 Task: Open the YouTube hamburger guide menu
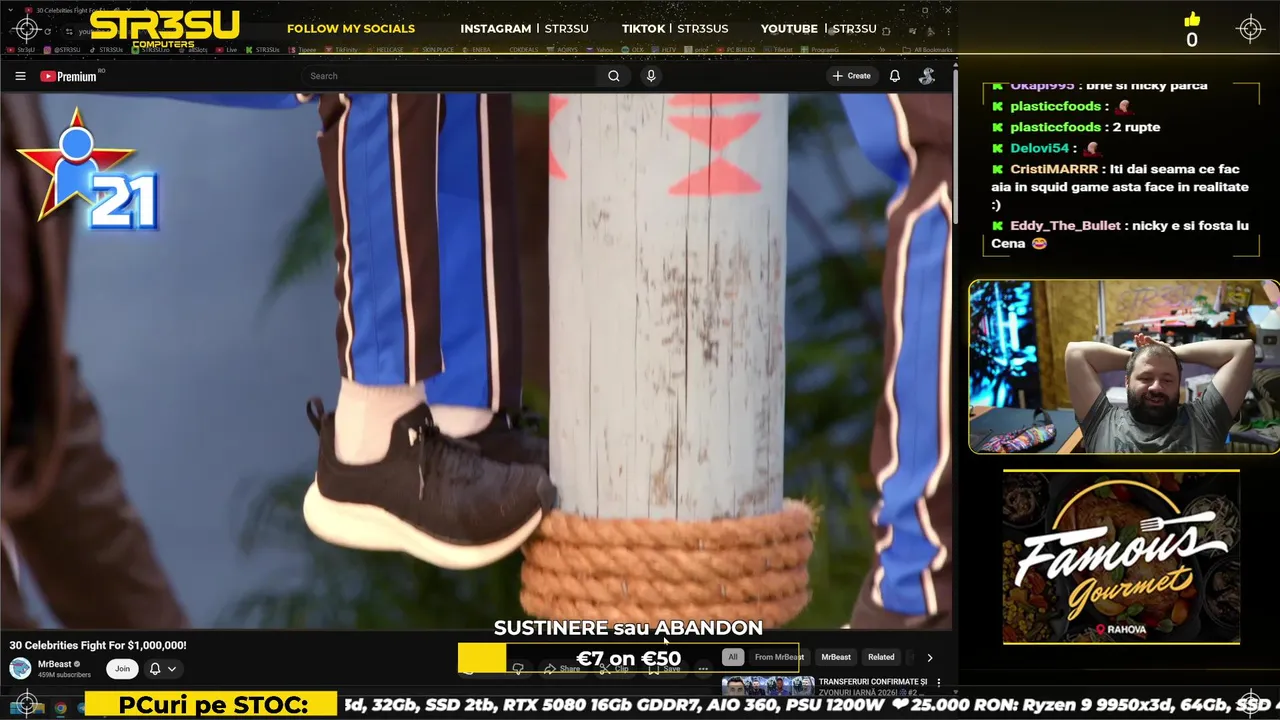pos(20,76)
